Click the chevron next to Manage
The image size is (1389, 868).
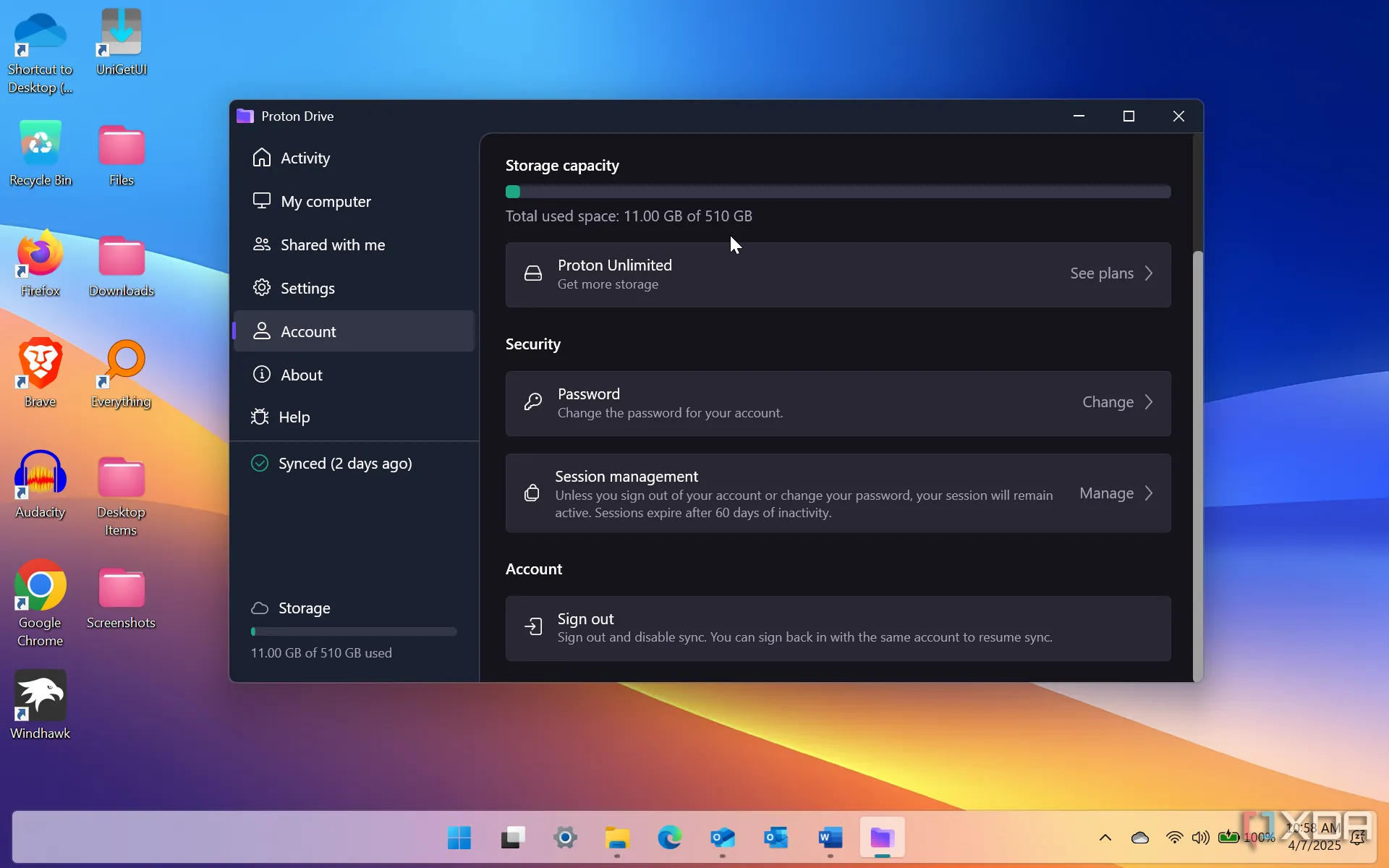1149,493
